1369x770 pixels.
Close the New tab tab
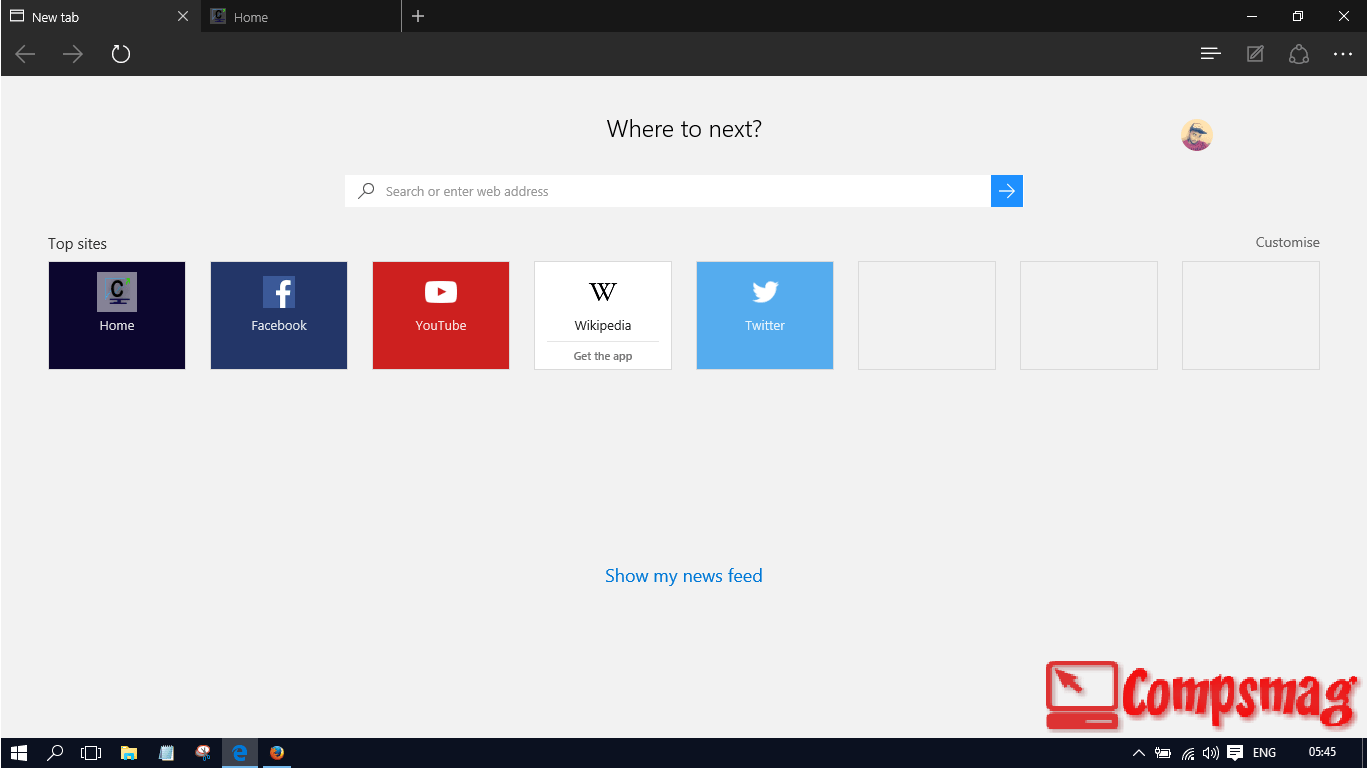coord(182,16)
